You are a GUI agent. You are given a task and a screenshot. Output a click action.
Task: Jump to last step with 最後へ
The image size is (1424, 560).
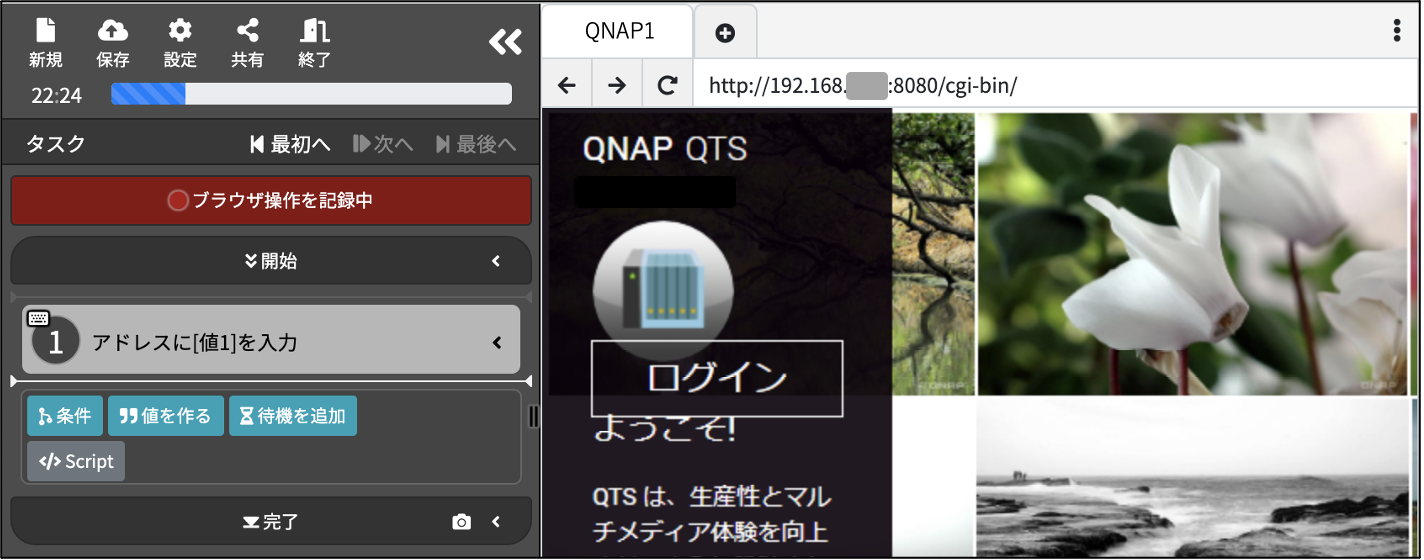[476, 144]
